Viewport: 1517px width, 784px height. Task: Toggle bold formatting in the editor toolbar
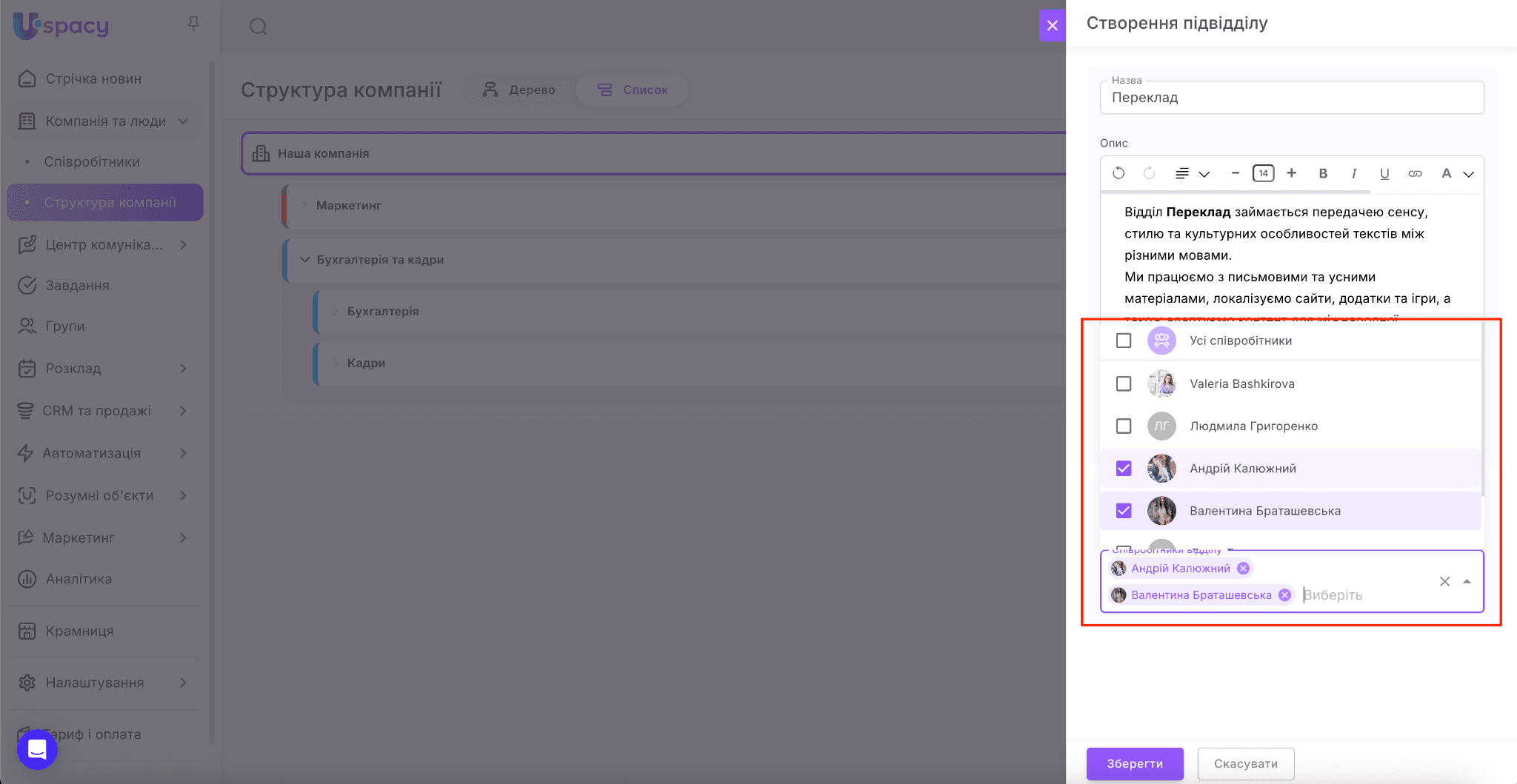point(1323,173)
